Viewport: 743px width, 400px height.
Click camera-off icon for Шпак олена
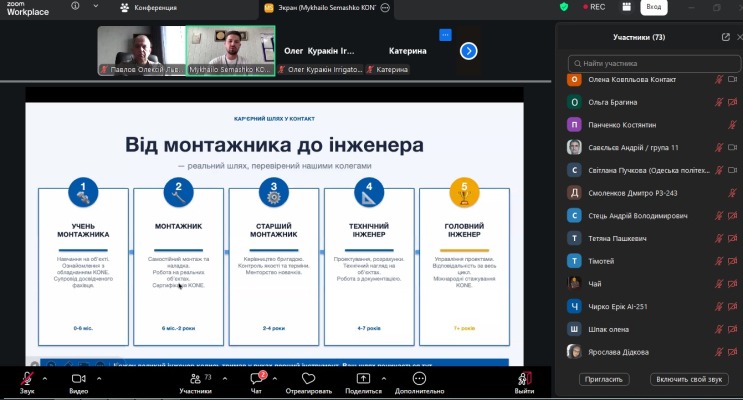(x=733, y=329)
